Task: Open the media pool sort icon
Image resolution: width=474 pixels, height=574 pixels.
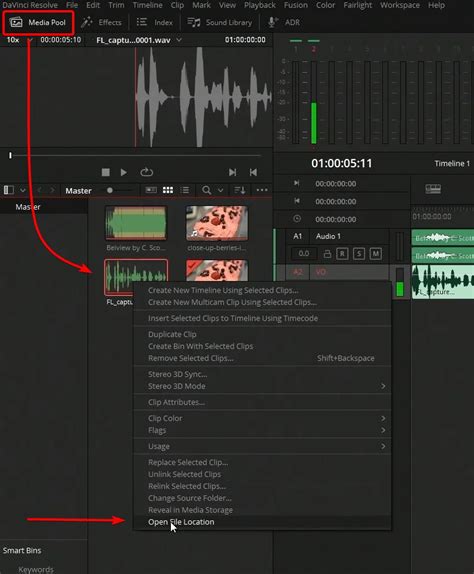Action: [x=240, y=190]
